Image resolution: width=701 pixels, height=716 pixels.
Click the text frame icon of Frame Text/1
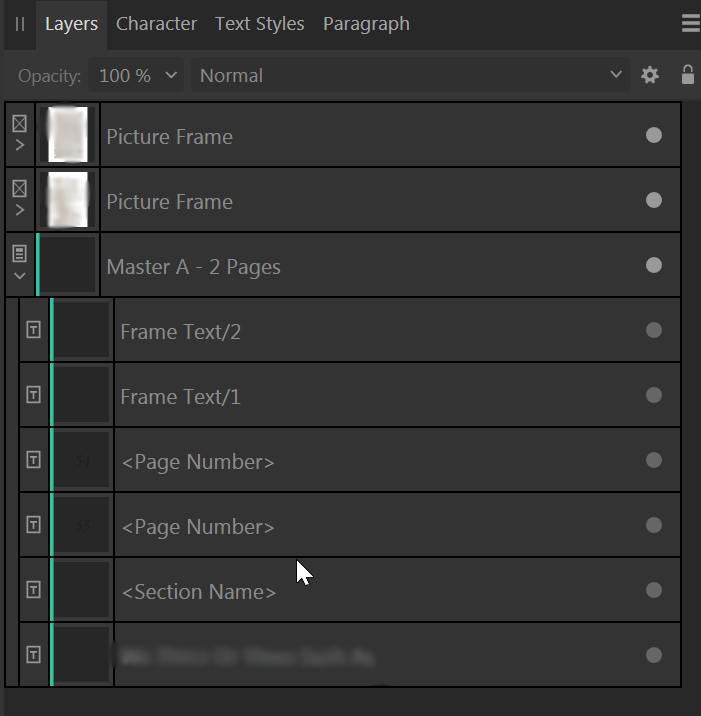pyautogui.click(x=33, y=395)
